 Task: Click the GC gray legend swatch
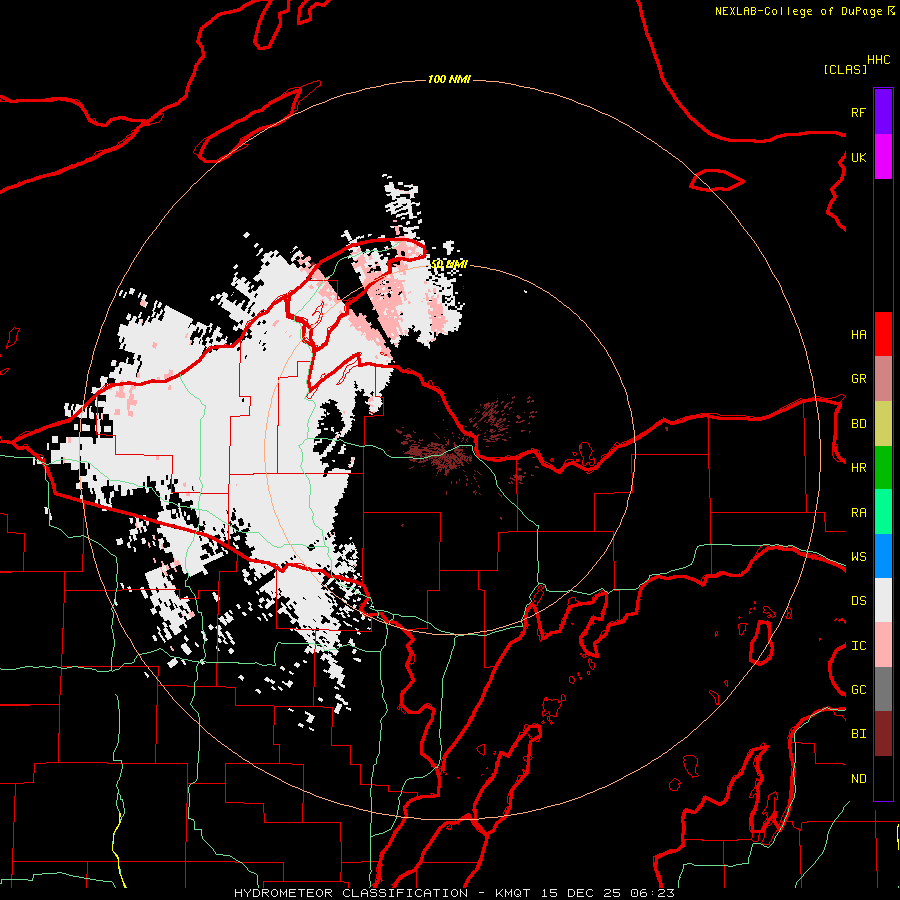883,689
